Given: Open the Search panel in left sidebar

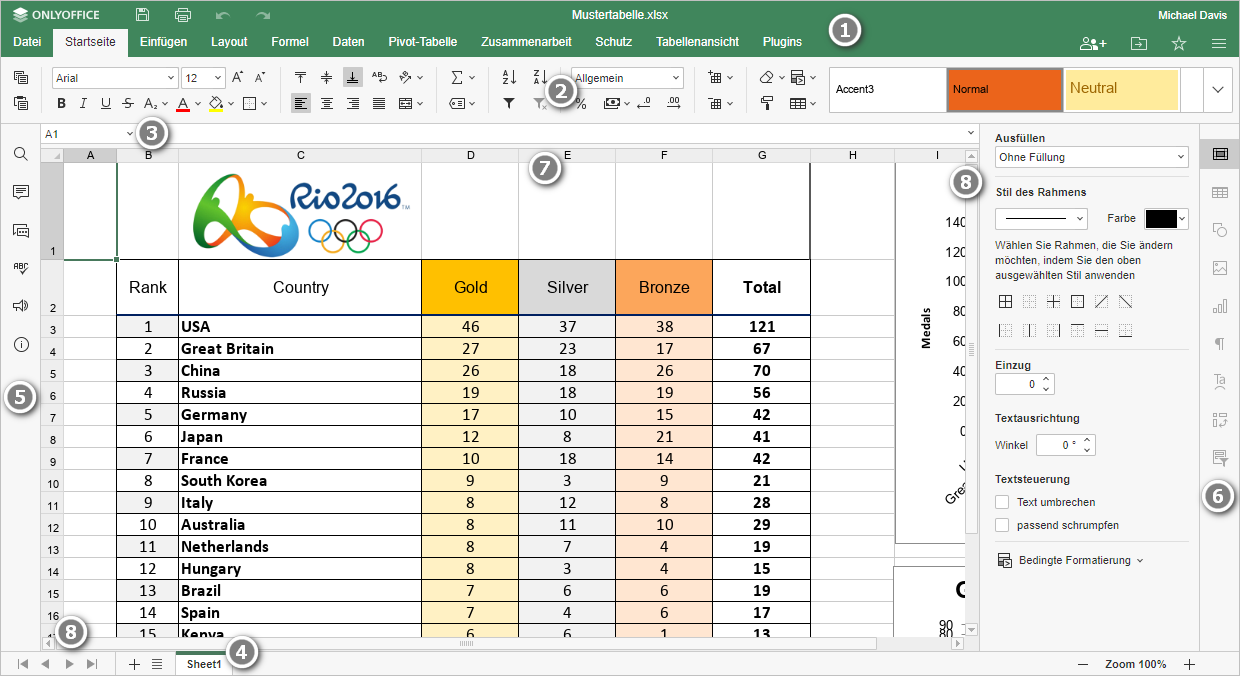Looking at the screenshot, I should pyautogui.click(x=20, y=154).
